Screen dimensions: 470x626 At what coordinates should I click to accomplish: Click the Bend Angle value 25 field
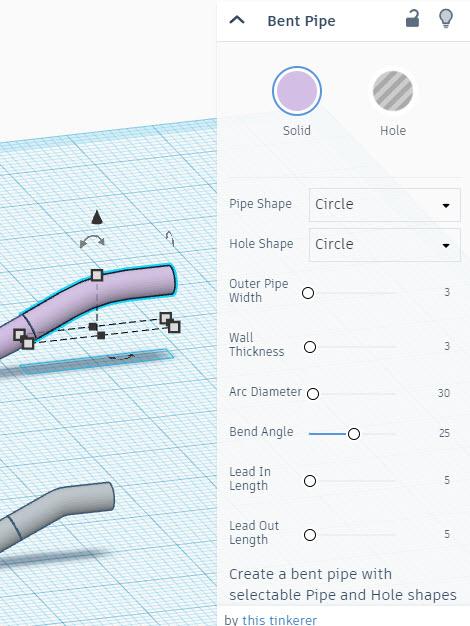coord(444,433)
